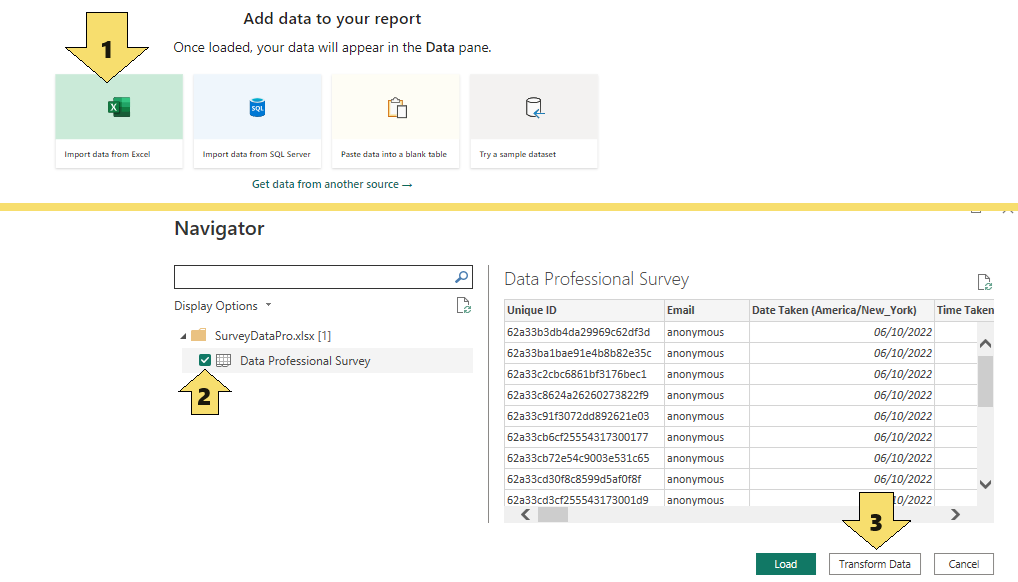Open the Display Options dropdown
Viewport: 1018px width, 582px height.
click(x=223, y=306)
